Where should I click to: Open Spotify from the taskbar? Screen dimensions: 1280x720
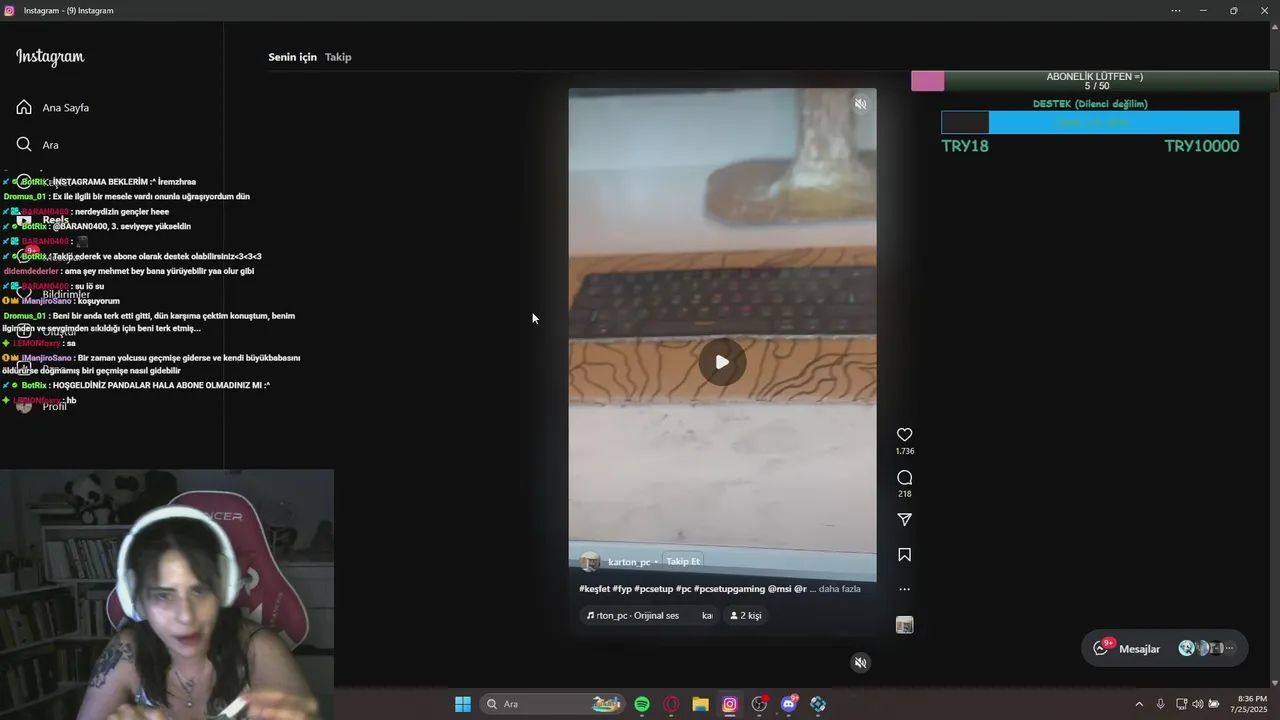pos(642,704)
